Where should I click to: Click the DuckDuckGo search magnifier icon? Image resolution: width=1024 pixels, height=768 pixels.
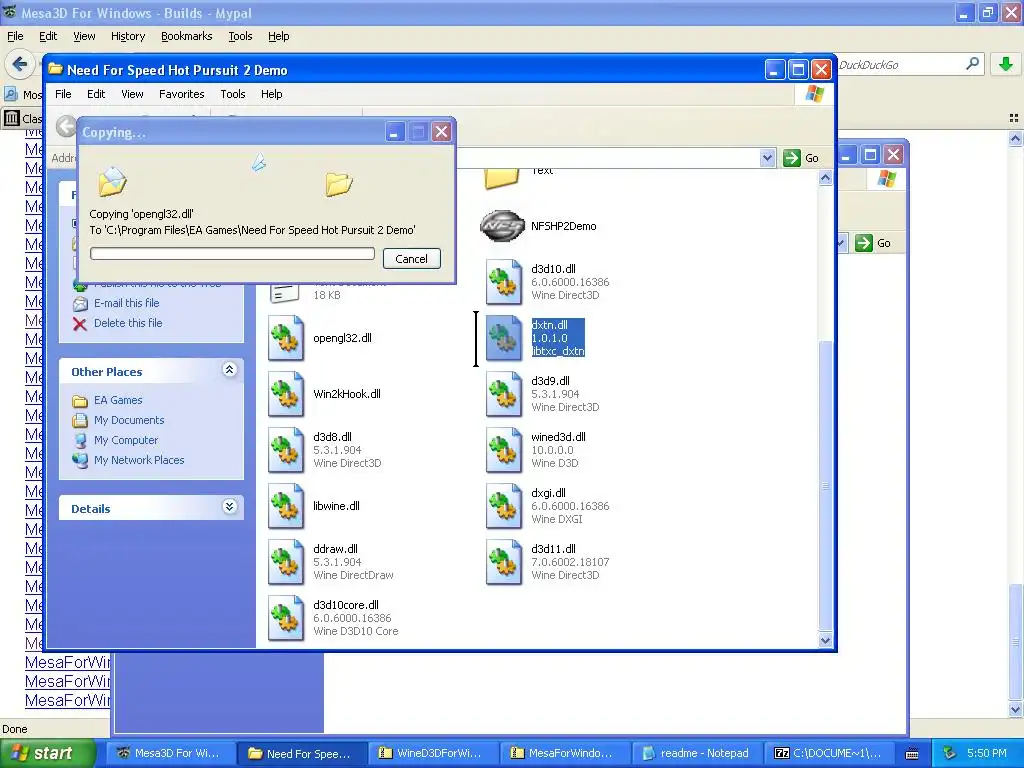972,64
